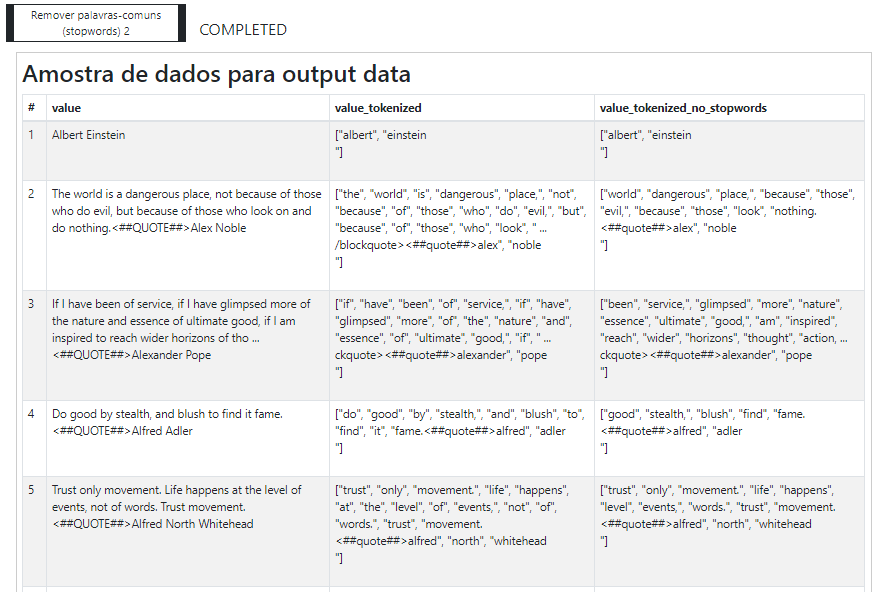The image size is (890, 592).
Task: Select the 'Amostra de dados para output data' heading
Action: coord(216,74)
